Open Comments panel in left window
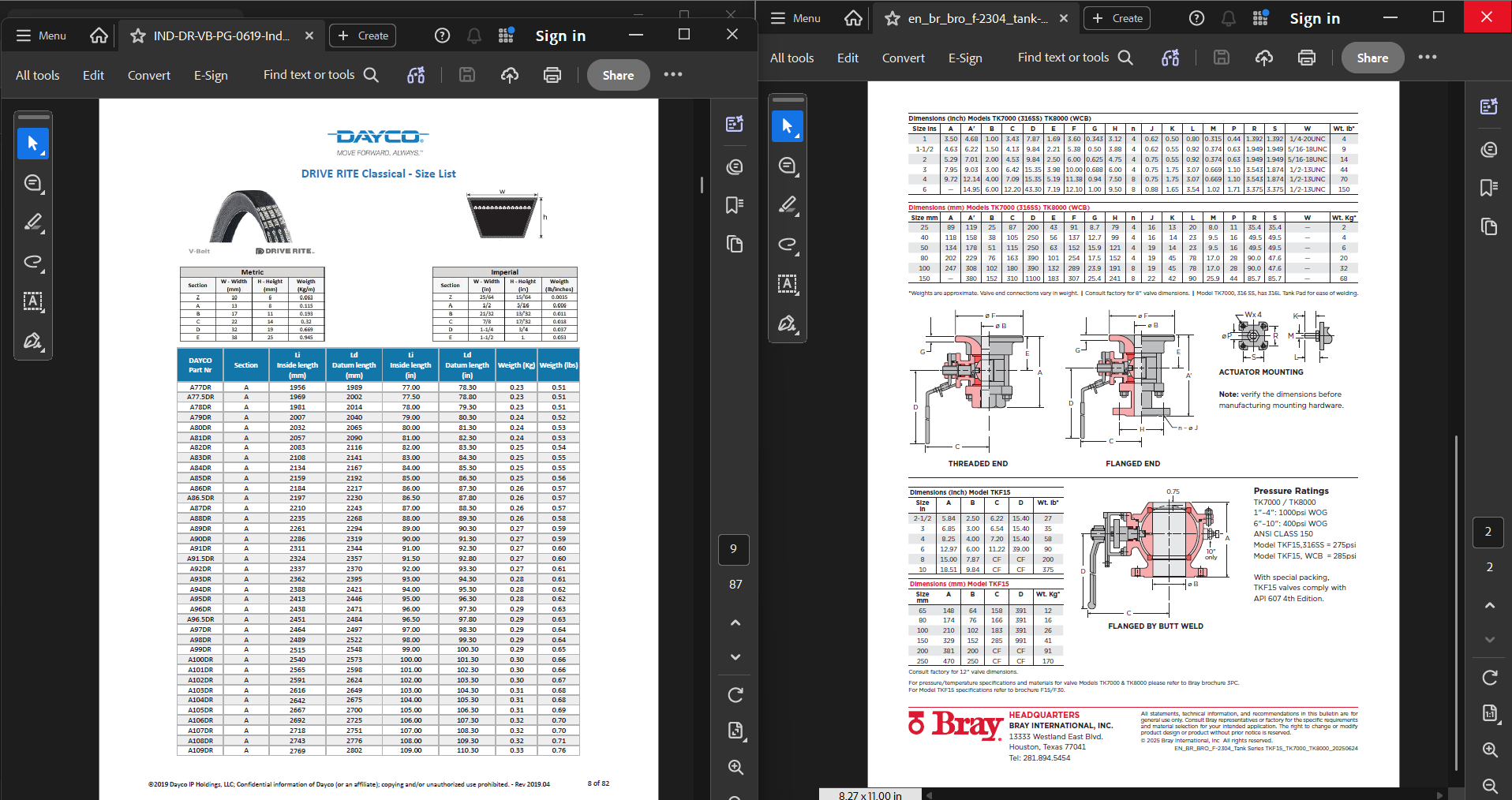This screenshot has height=800, width=1512. tap(735, 166)
